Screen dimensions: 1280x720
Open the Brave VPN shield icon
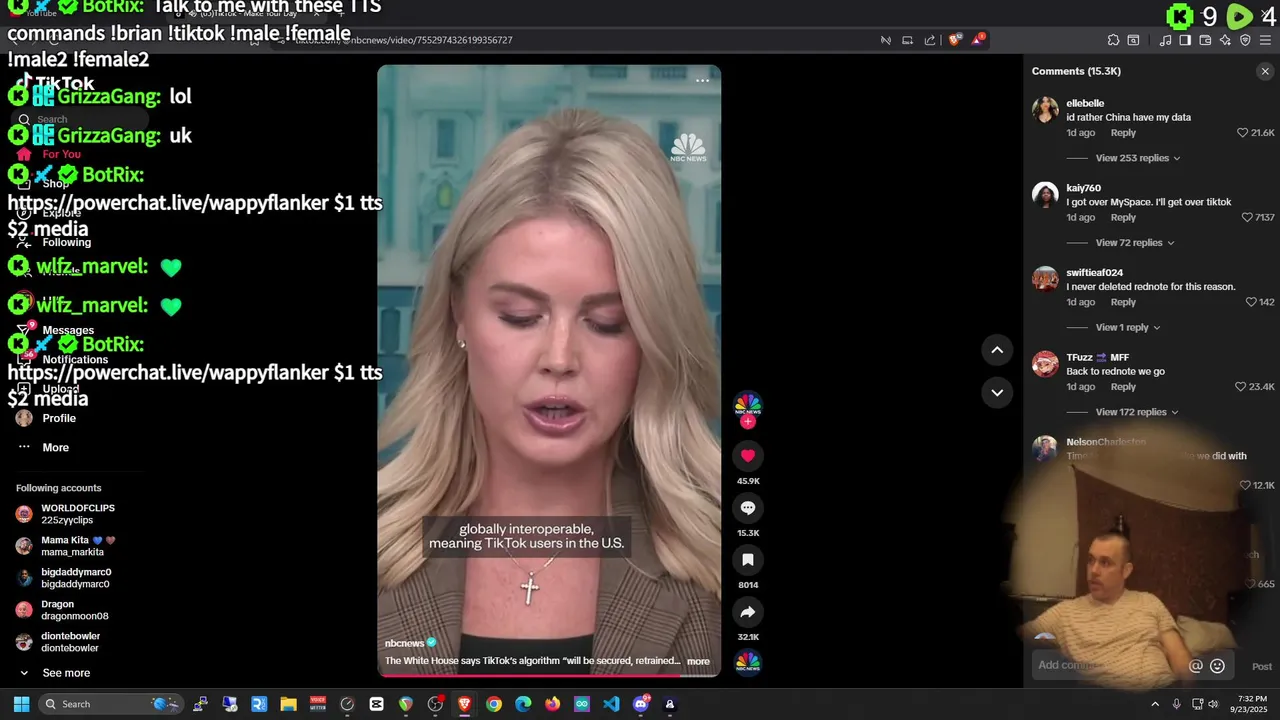pos(1245,40)
